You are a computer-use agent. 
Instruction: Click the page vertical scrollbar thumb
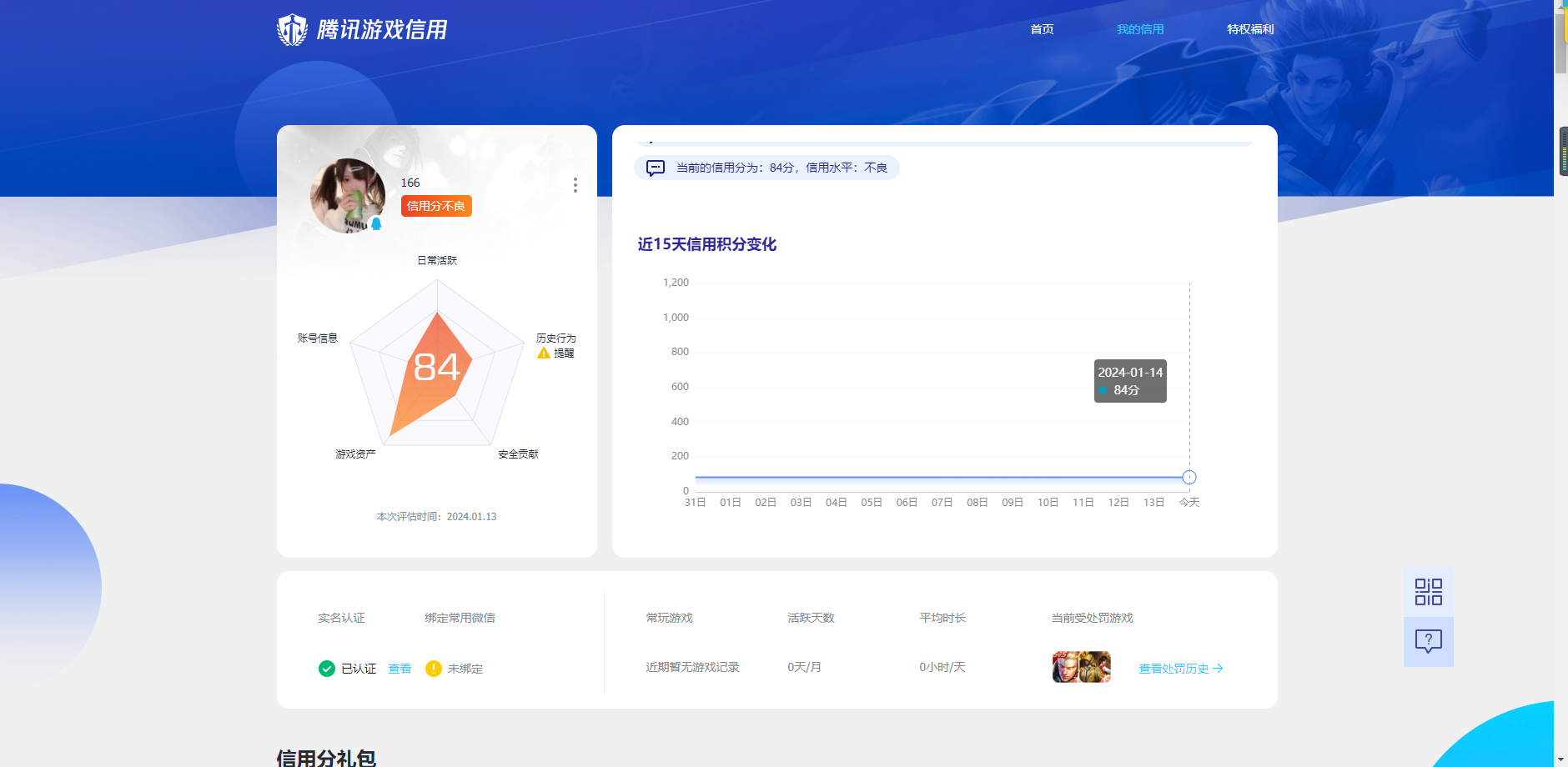[x=1560, y=43]
